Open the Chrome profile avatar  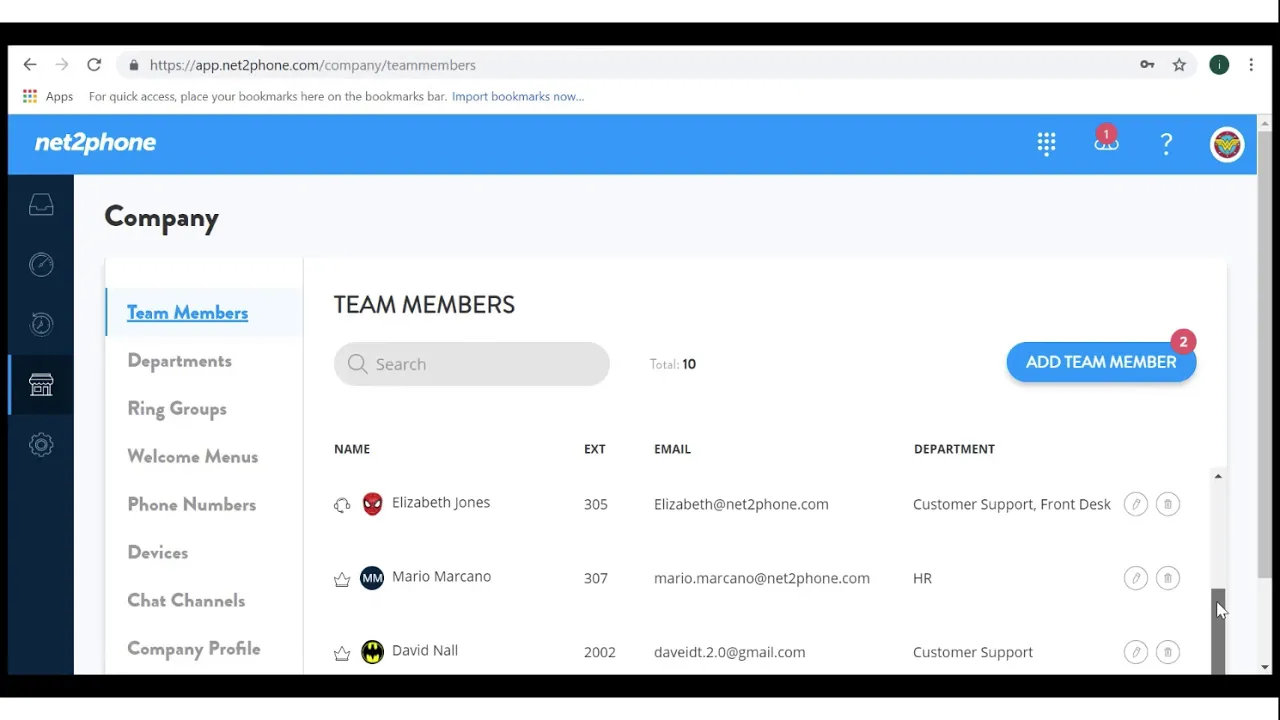click(x=1219, y=65)
